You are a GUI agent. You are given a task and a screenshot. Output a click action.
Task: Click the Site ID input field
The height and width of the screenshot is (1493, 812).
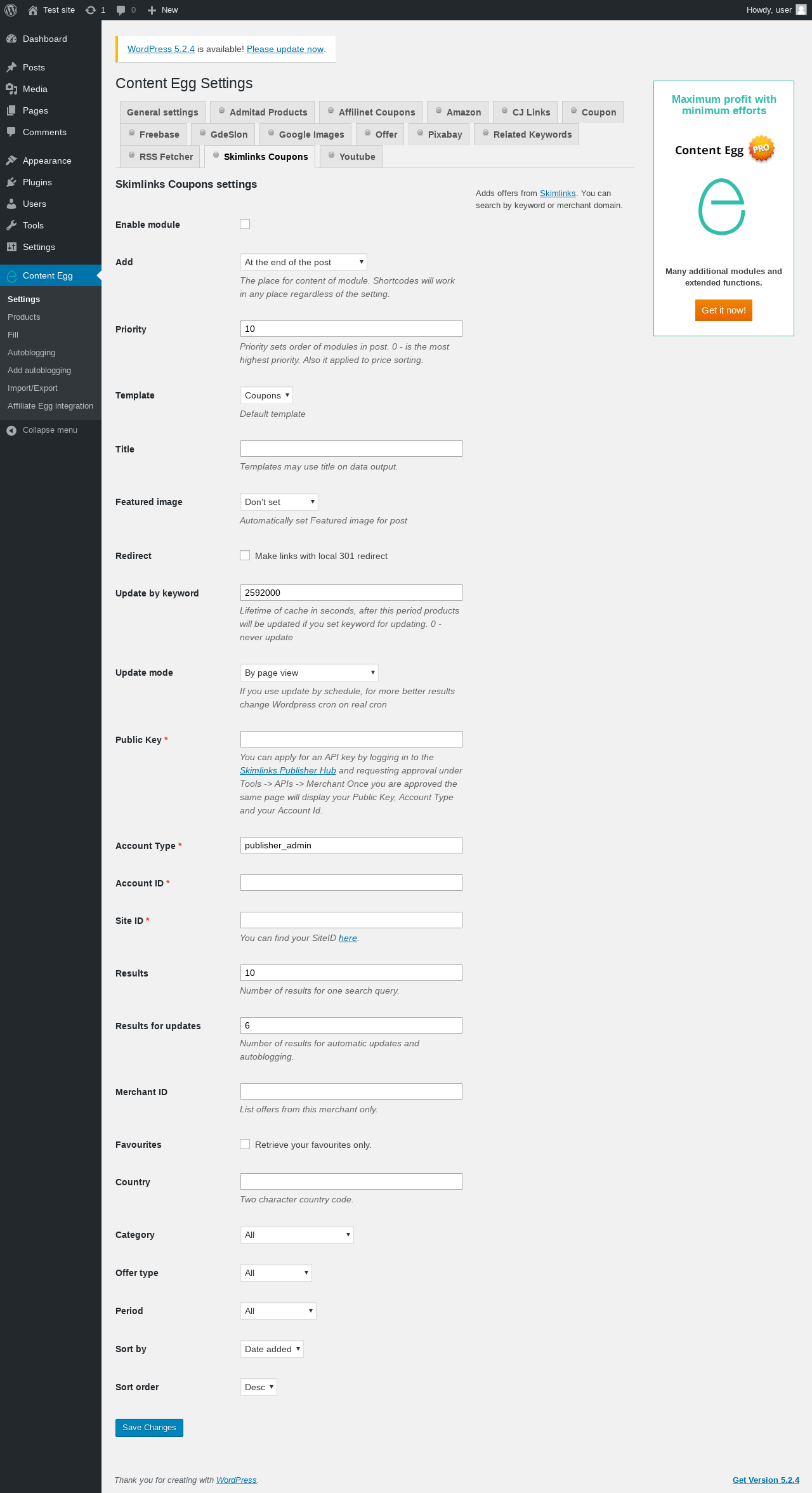pos(351,920)
